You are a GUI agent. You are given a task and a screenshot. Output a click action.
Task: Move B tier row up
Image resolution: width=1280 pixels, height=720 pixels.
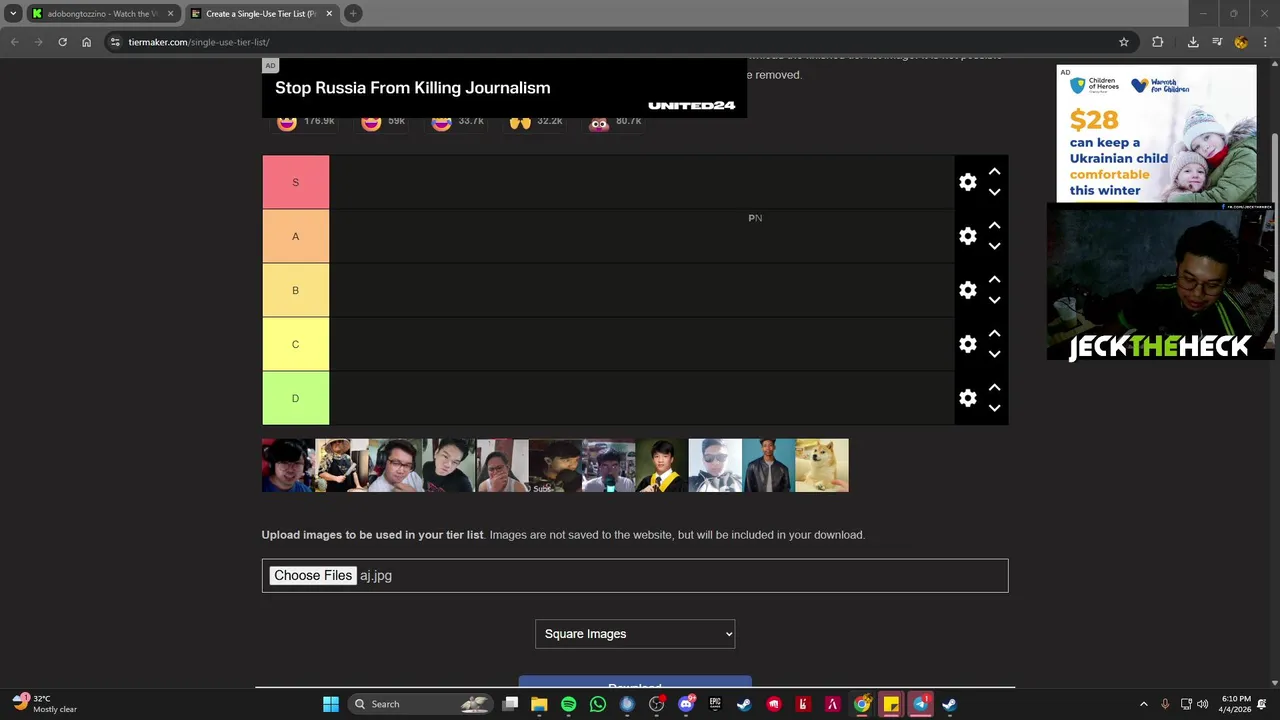tap(994, 280)
